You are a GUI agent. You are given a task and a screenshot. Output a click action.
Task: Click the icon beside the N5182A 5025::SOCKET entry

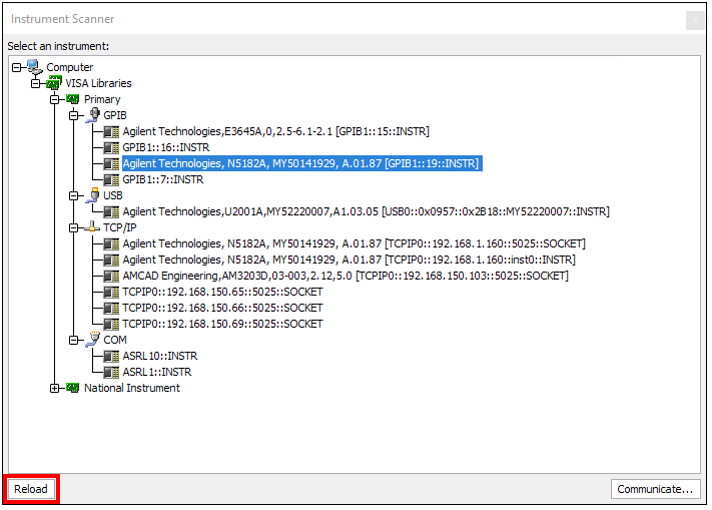pos(111,244)
